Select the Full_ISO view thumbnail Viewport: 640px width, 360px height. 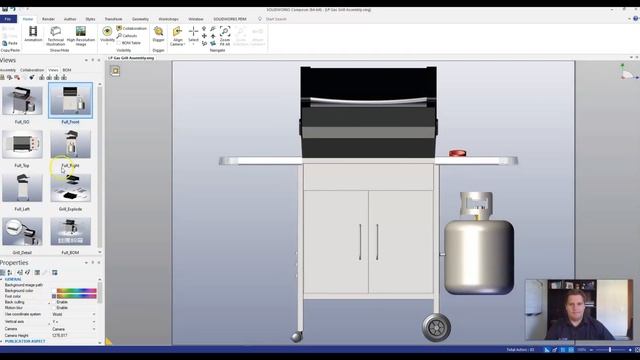coord(22,100)
